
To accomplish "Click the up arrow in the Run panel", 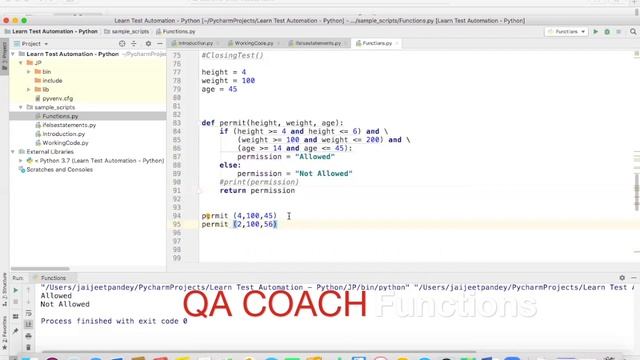I will (28, 290).
